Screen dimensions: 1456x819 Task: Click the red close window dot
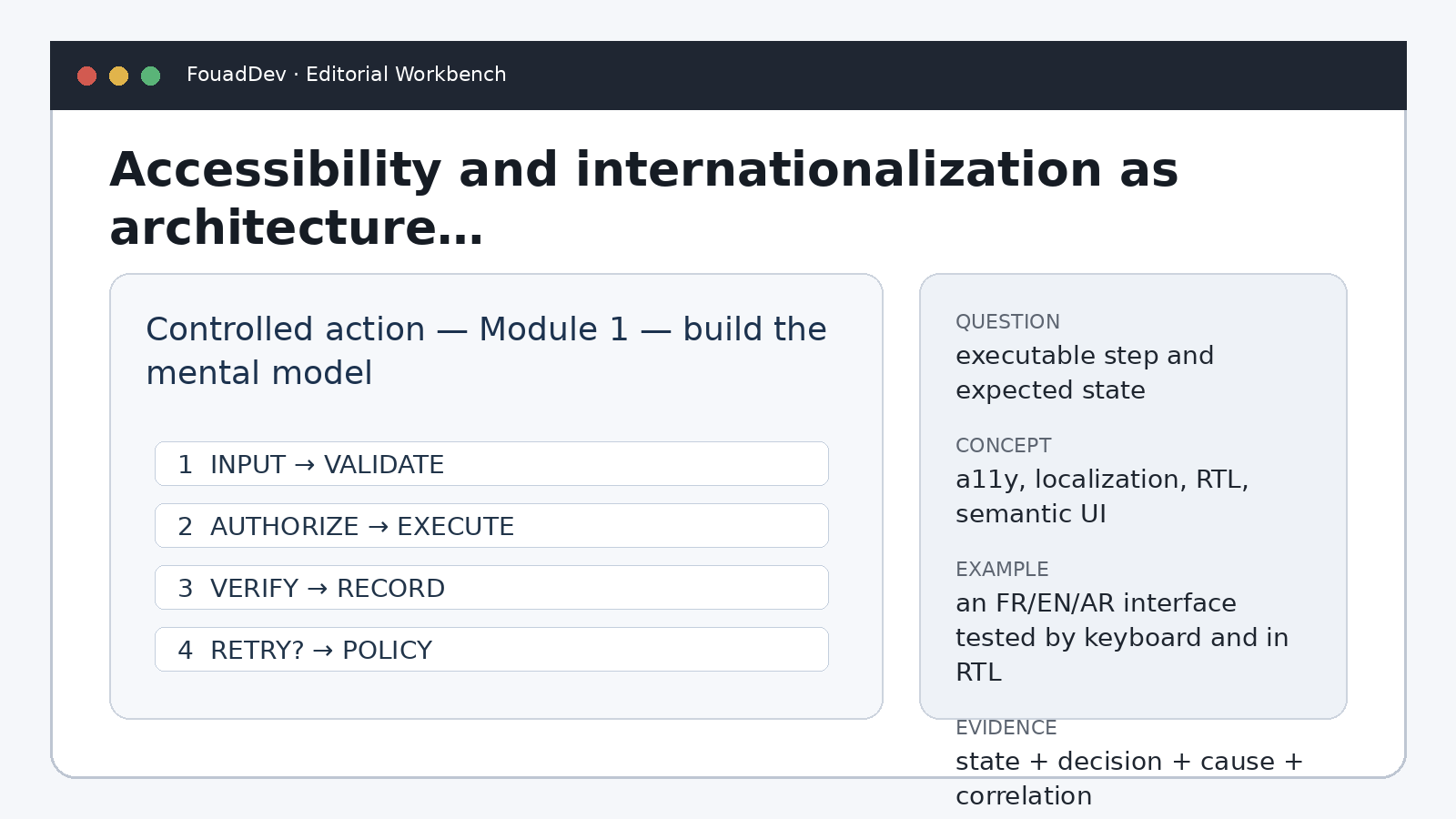click(87, 76)
